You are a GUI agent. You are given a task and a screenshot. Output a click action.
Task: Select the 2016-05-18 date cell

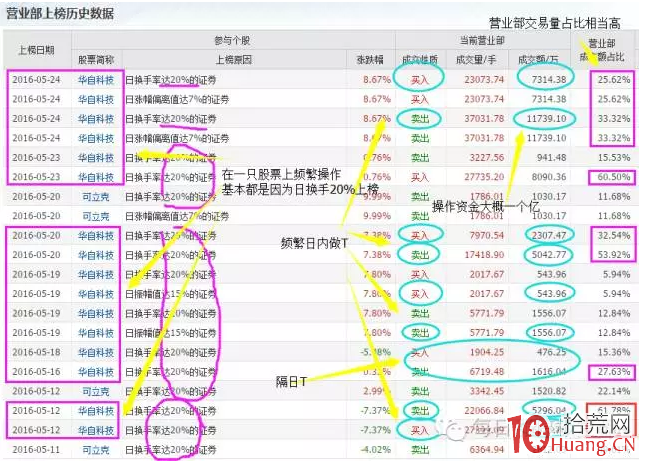(36, 352)
